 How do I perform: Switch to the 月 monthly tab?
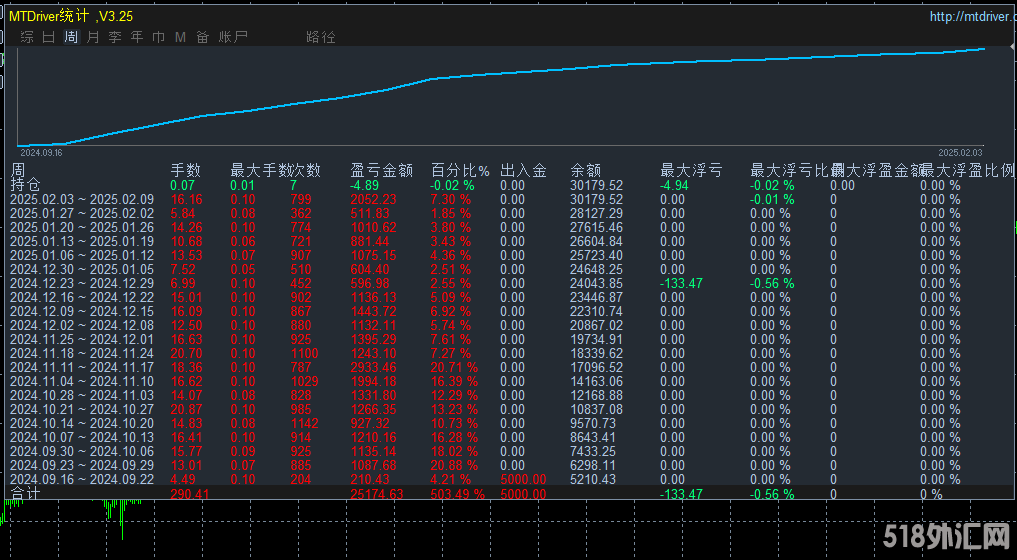[x=93, y=37]
